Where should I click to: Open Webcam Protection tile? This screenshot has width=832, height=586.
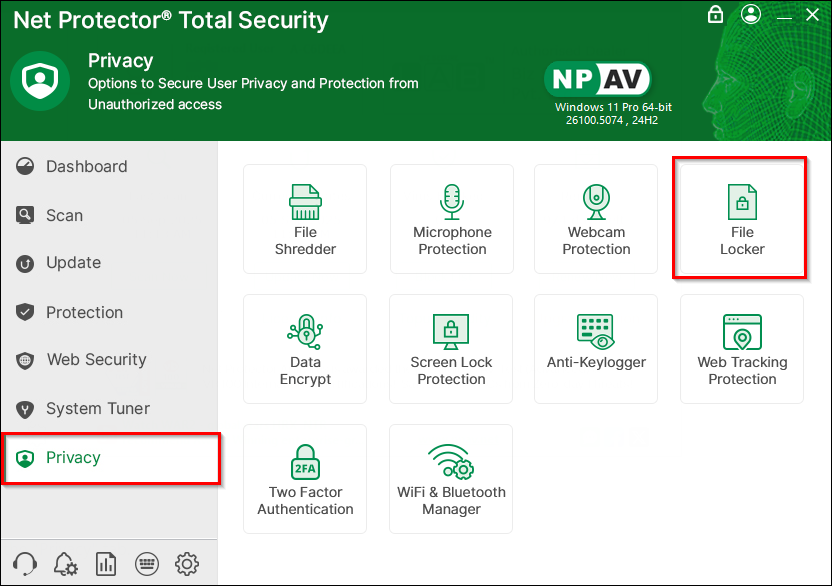pyautogui.click(x=596, y=219)
